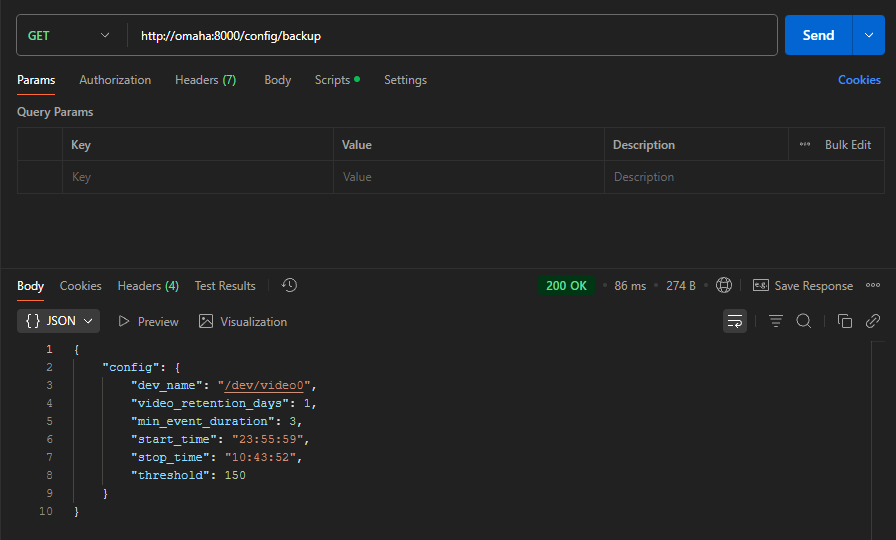The height and width of the screenshot is (540, 896).
Task: Open search in response body
Action: (803, 321)
